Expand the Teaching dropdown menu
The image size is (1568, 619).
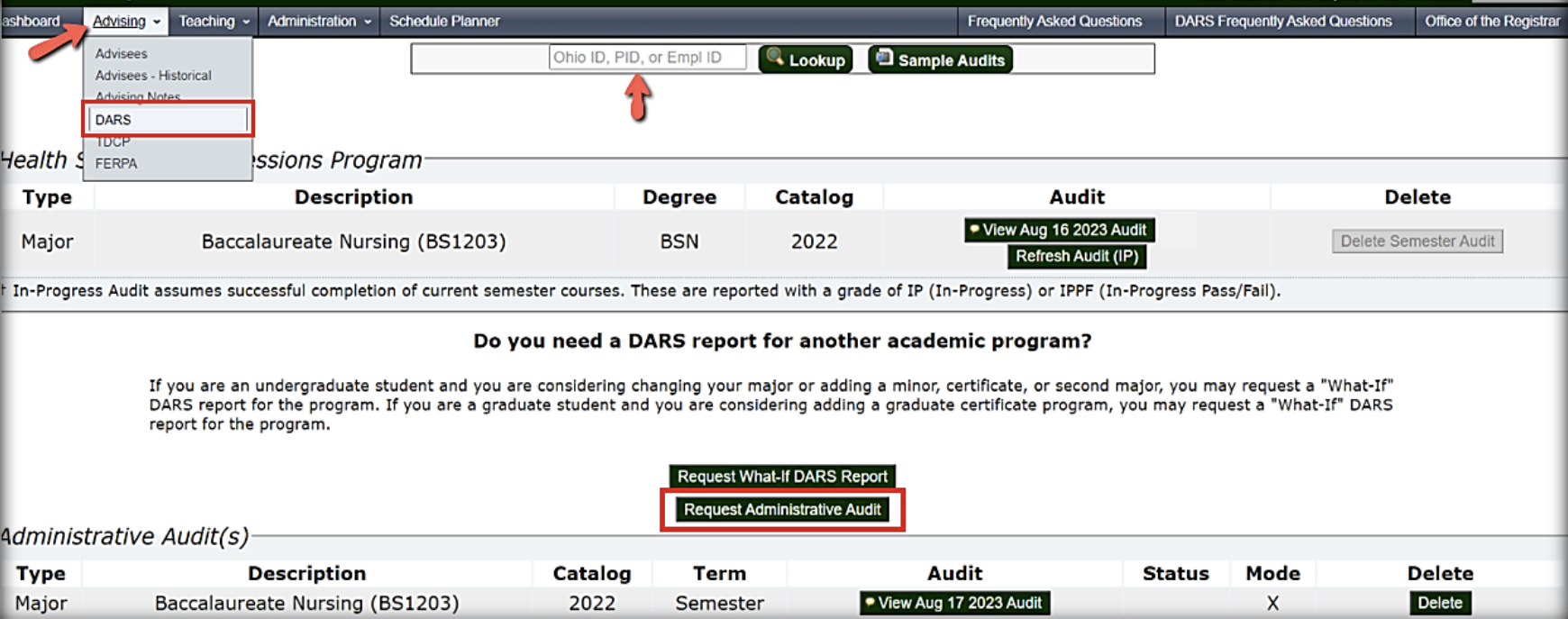coord(214,21)
